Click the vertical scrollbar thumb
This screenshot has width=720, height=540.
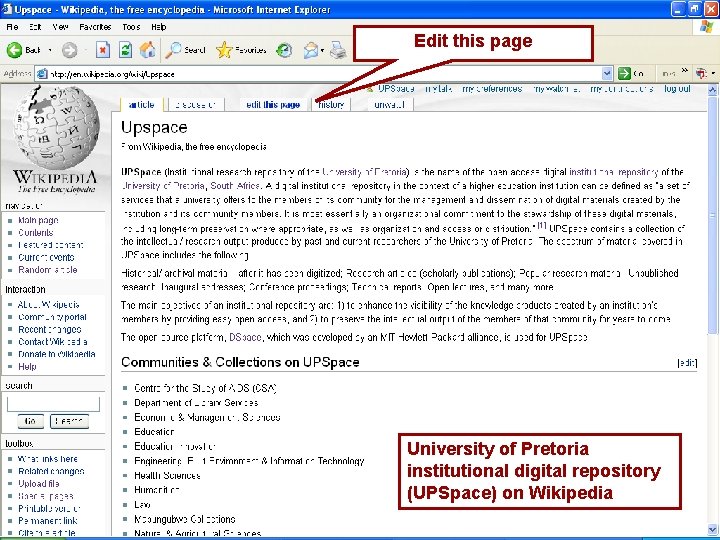click(713, 215)
